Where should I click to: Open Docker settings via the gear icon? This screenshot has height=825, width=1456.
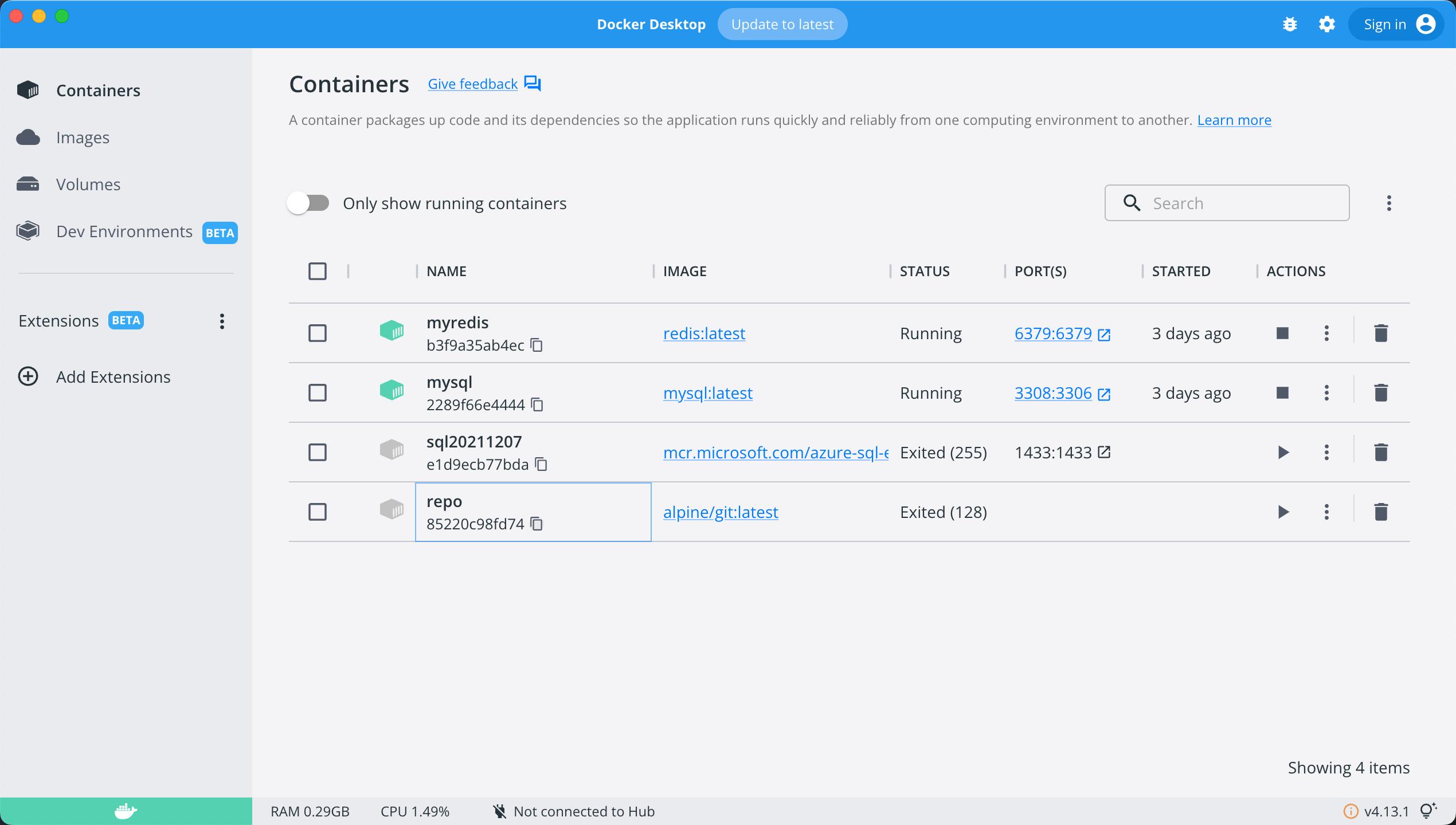1326,24
